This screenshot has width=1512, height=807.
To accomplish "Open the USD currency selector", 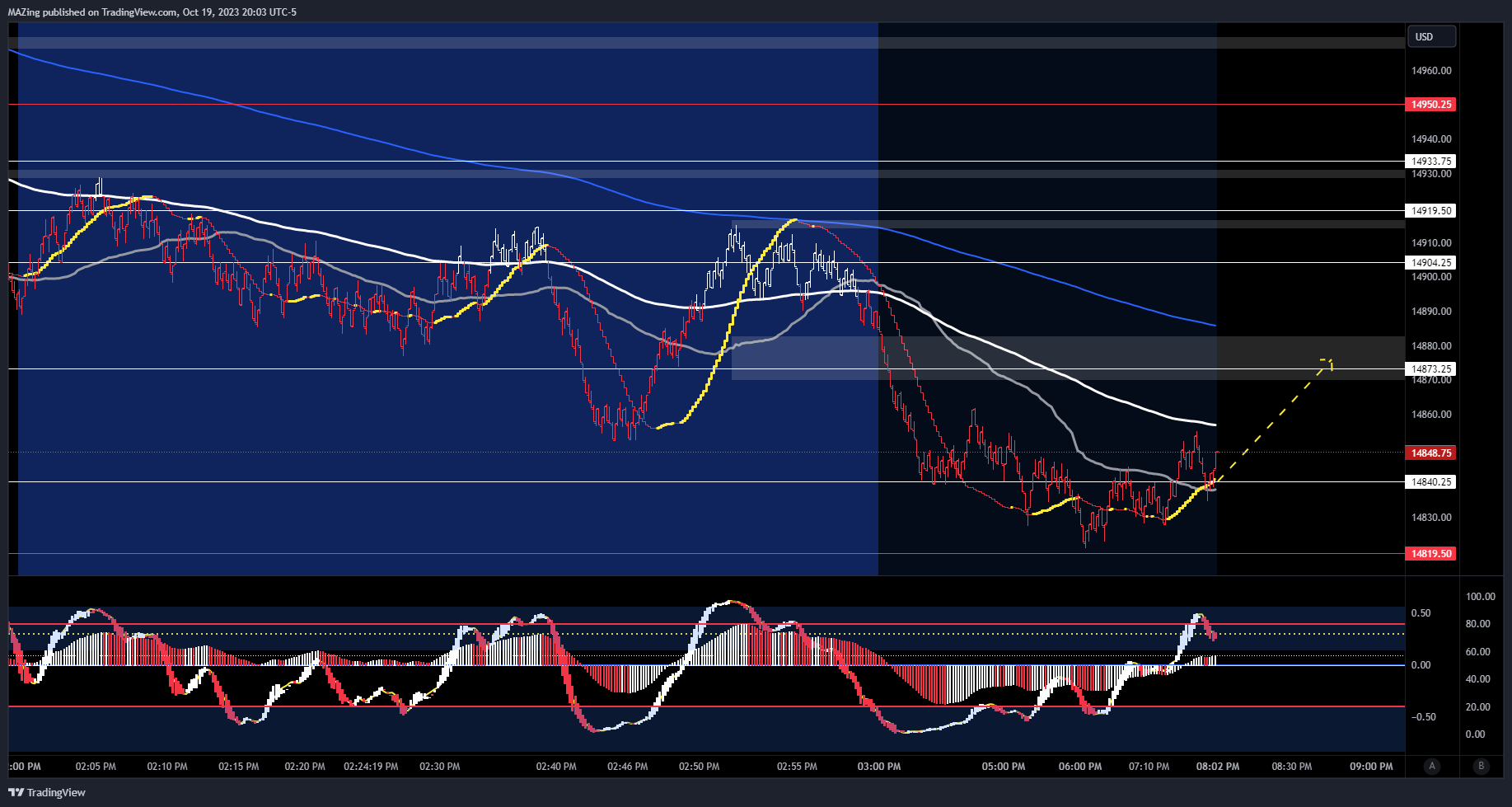I will tap(1432, 36).
